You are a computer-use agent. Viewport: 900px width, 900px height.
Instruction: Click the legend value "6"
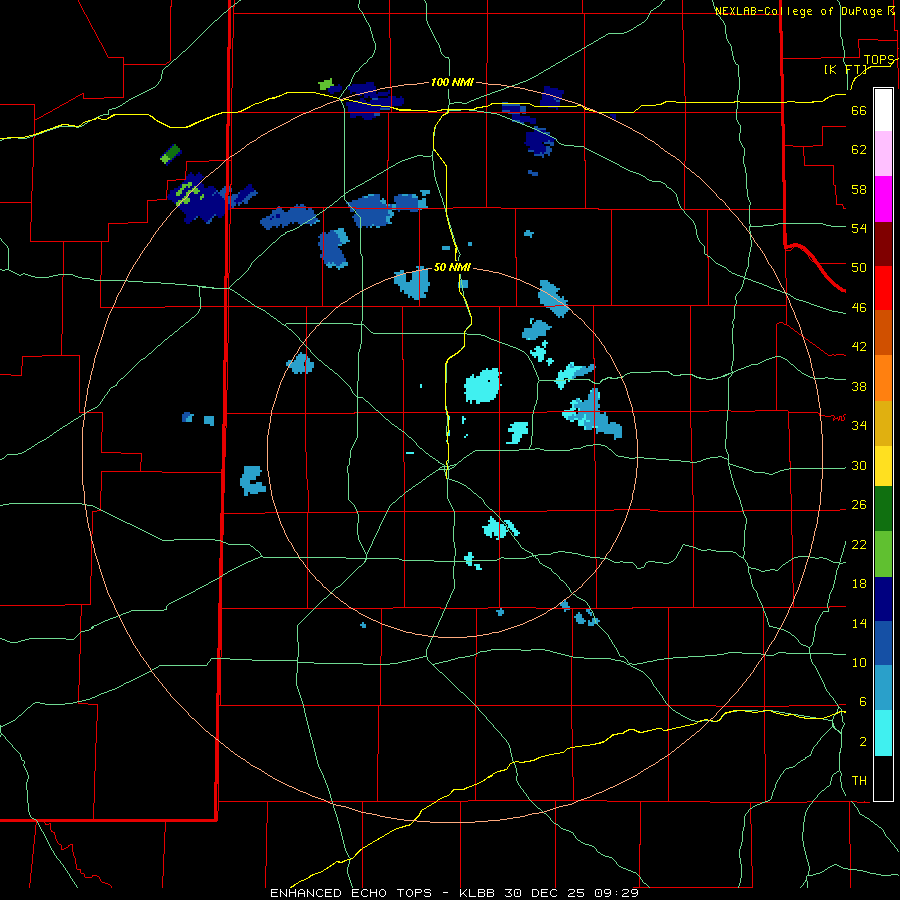click(x=863, y=701)
